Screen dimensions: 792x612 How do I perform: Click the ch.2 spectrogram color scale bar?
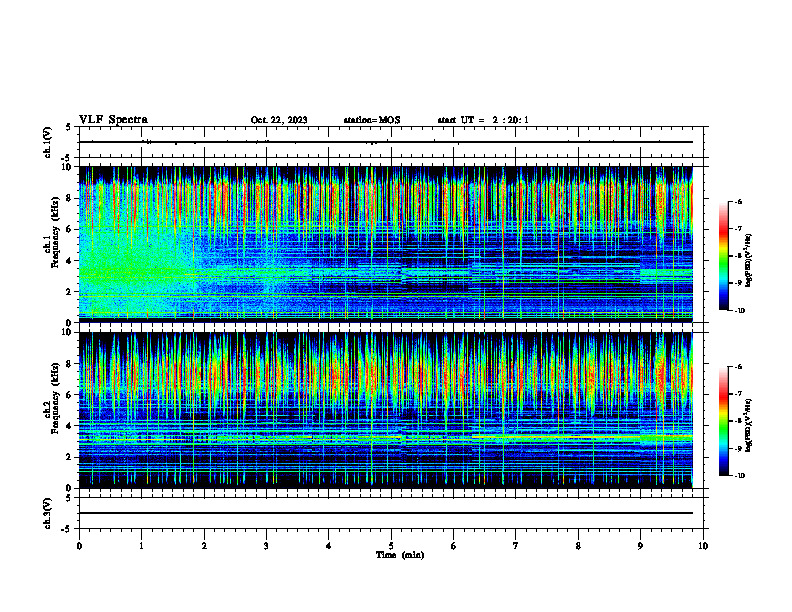(x=724, y=421)
